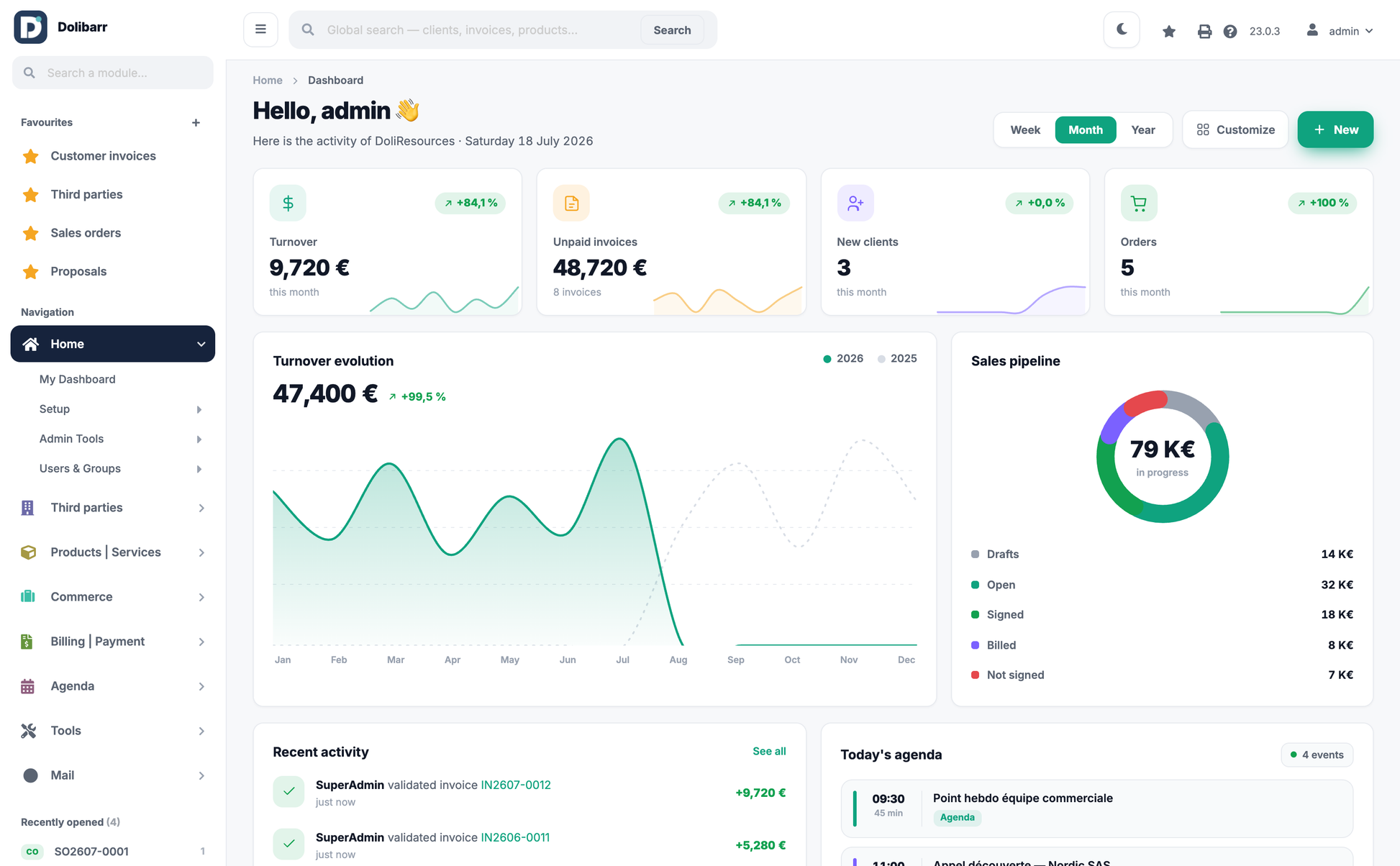Click the Sales pipeline donut chart

[1163, 457]
